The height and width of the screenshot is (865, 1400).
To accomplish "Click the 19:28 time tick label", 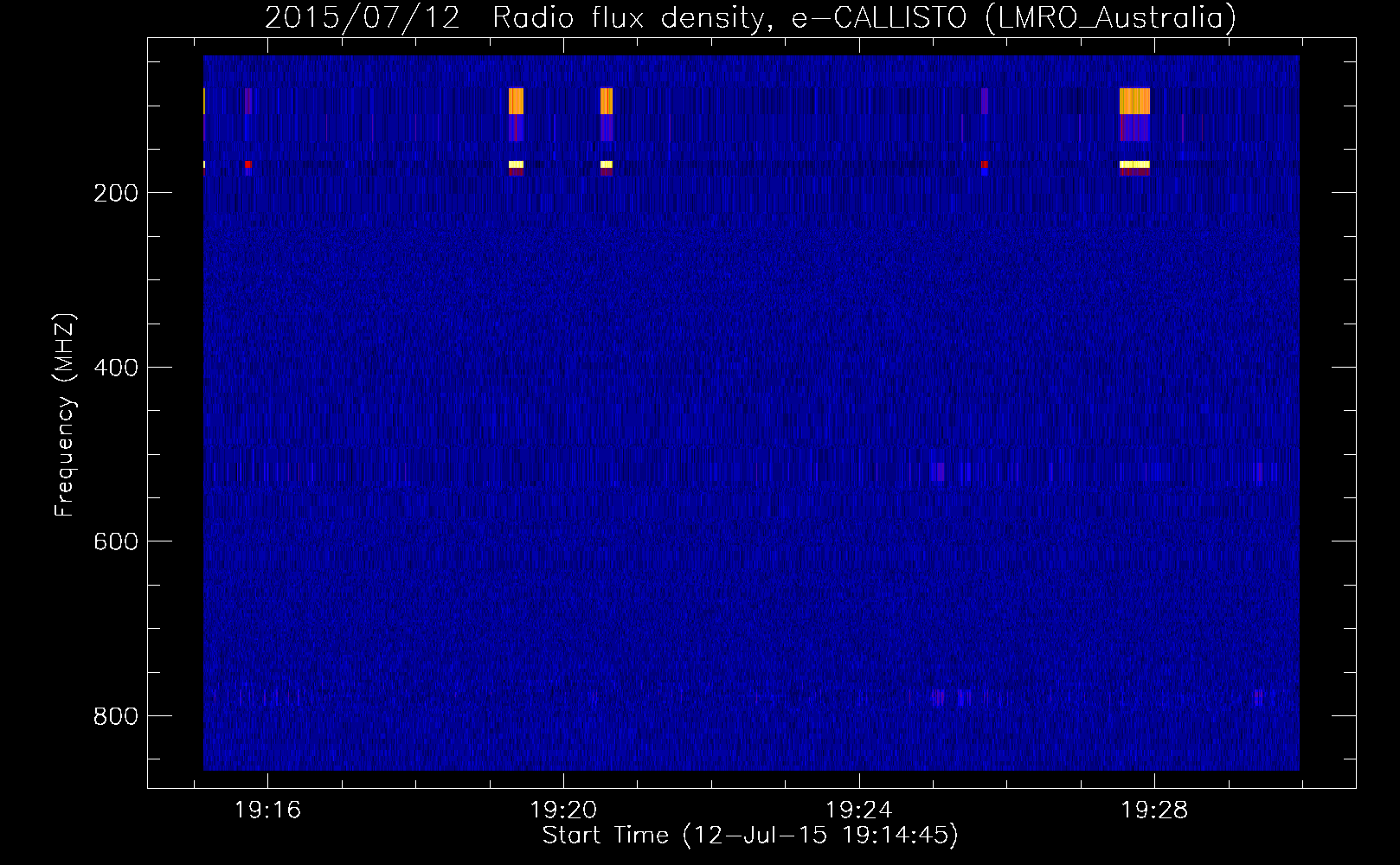I will pyautogui.click(x=1154, y=810).
